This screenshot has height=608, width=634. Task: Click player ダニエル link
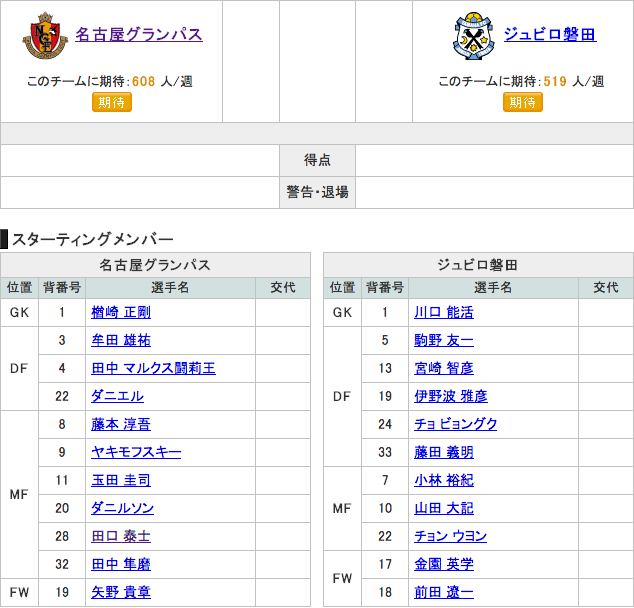pos(117,396)
